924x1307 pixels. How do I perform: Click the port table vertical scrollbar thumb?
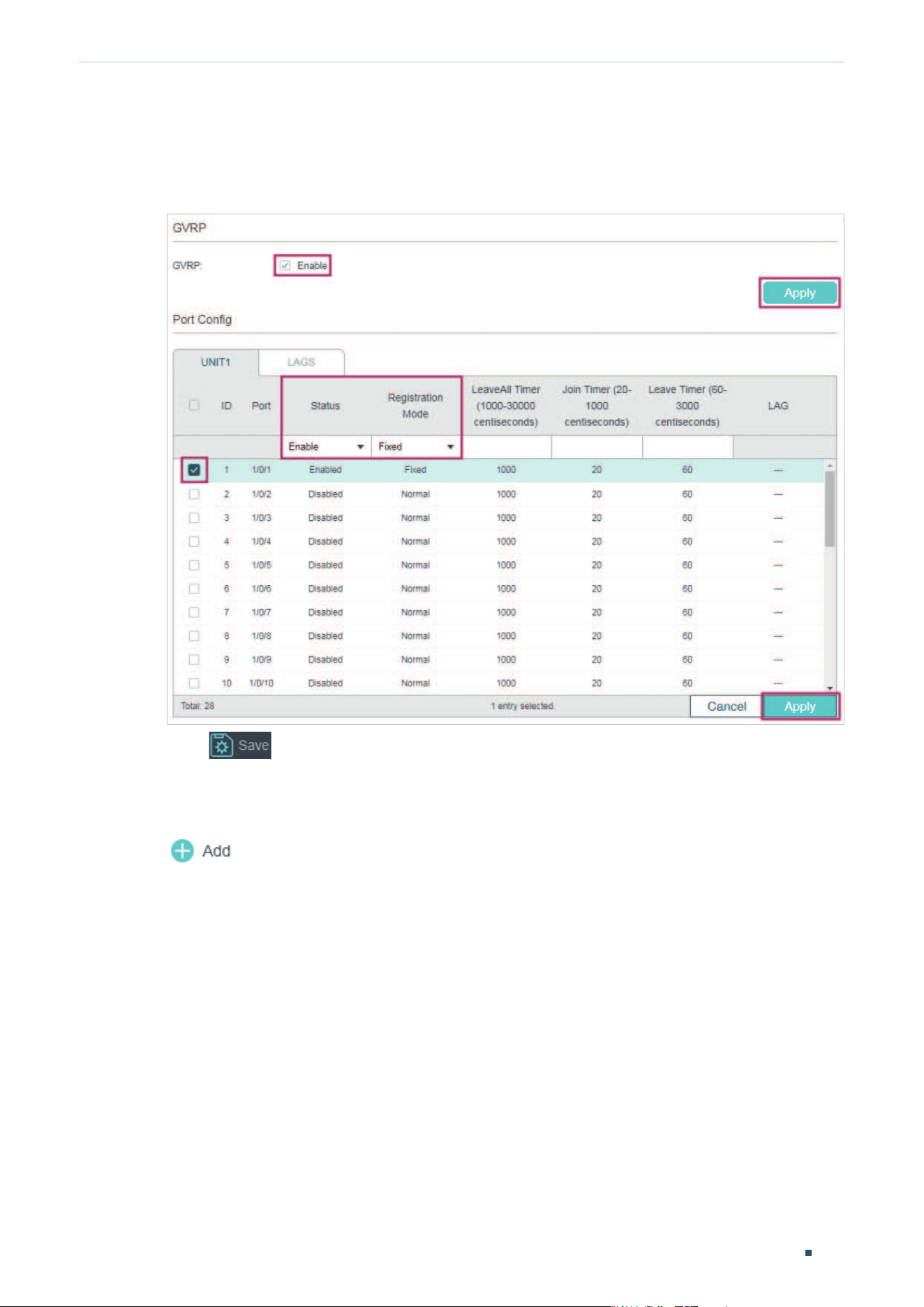830,508
